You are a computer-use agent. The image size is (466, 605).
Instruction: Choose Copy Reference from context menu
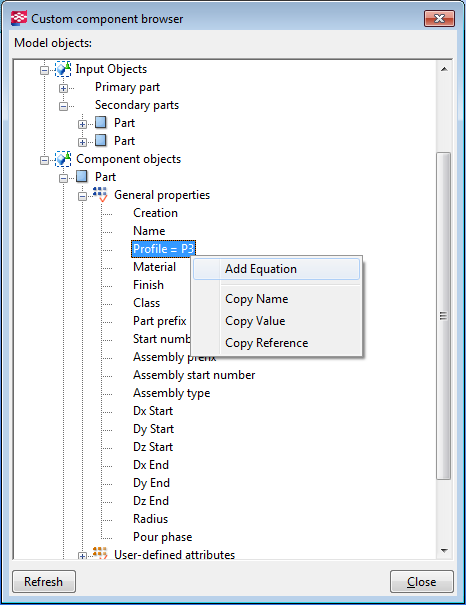tap(276, 343)
